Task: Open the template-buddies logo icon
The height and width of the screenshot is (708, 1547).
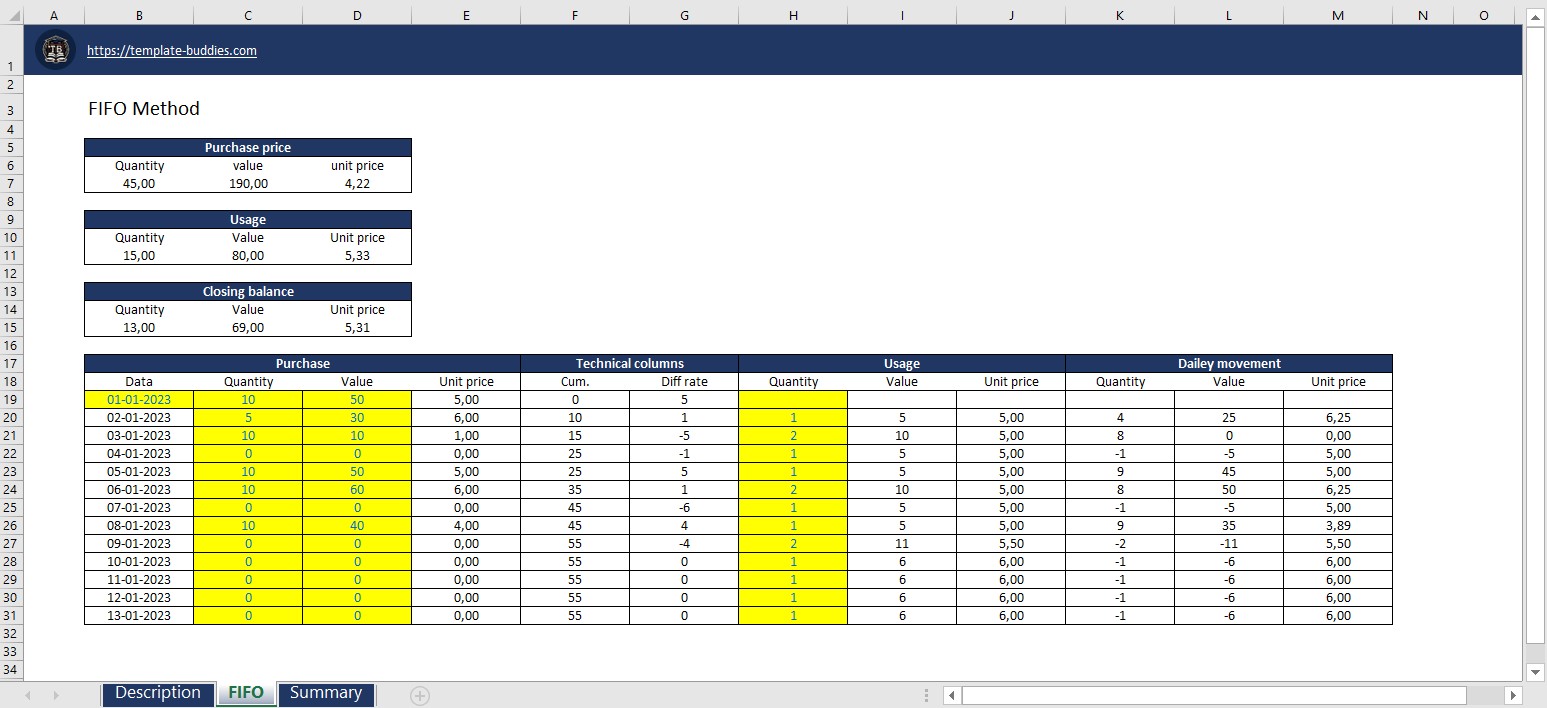Action: (x=55, y=49)
